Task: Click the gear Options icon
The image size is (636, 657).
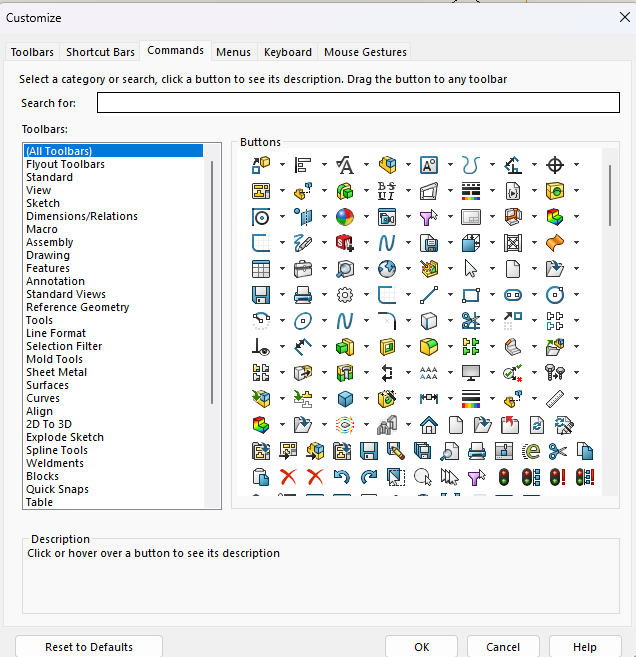Action: point(345,295)
